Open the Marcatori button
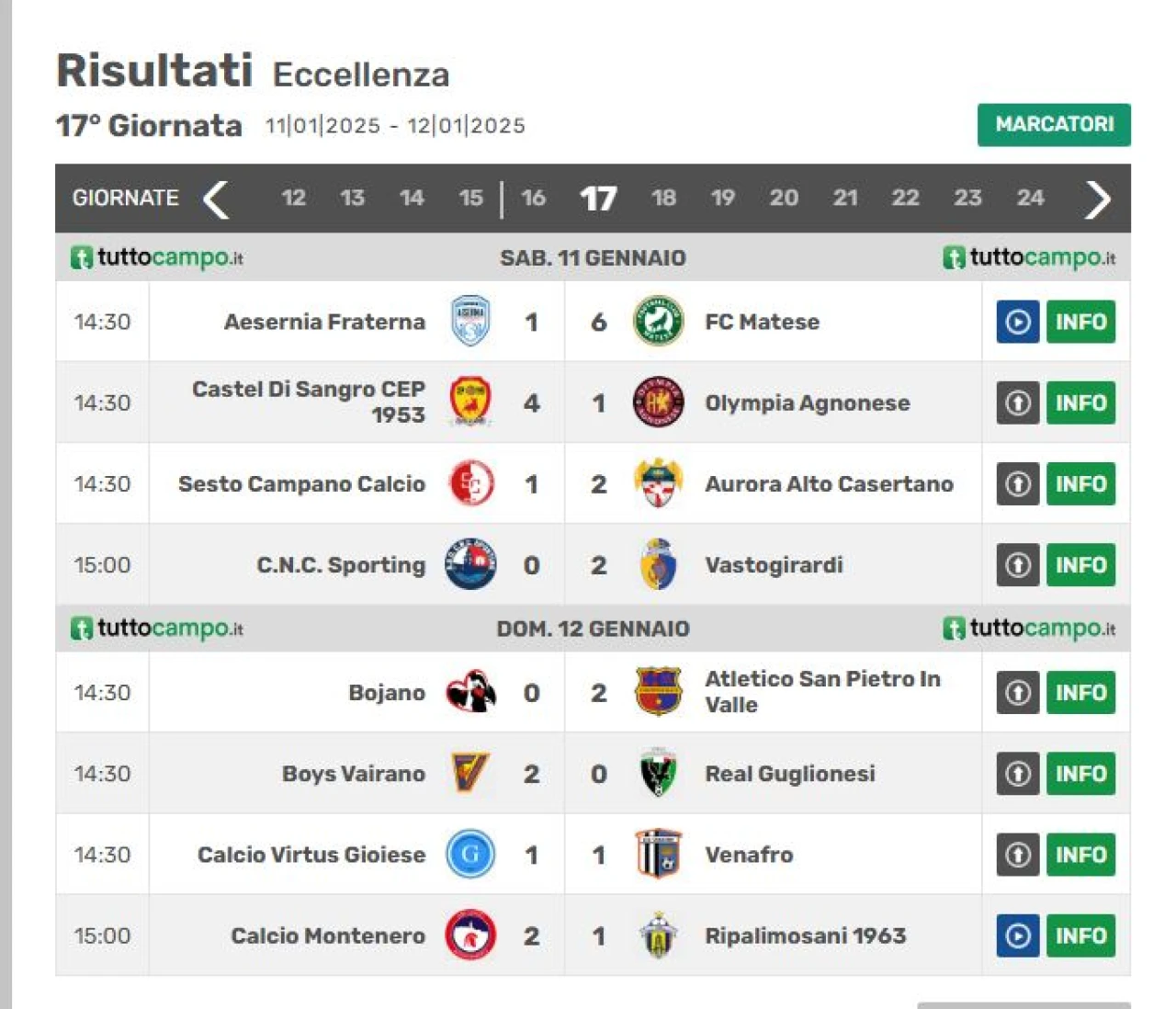This screenshot has width=1176, height=1009. click(1054, 124)
